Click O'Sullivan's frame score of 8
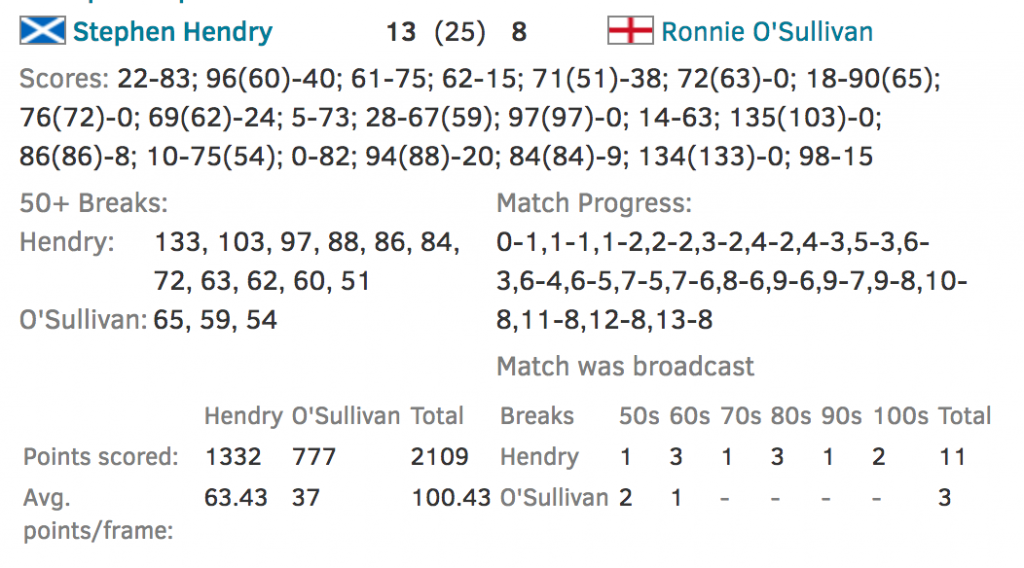 point(519,32)
